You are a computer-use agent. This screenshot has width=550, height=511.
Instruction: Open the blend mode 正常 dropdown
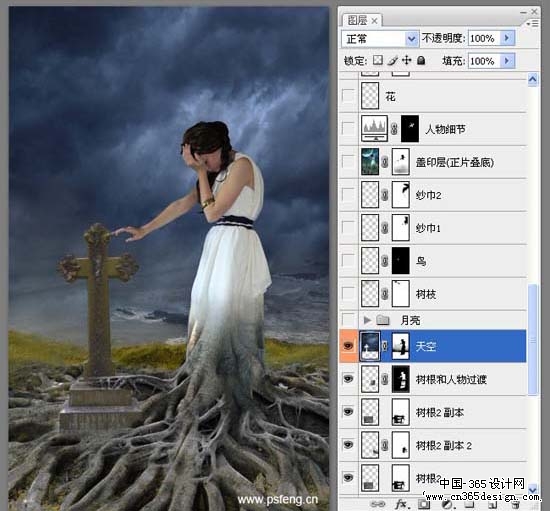tap(380, 39)
